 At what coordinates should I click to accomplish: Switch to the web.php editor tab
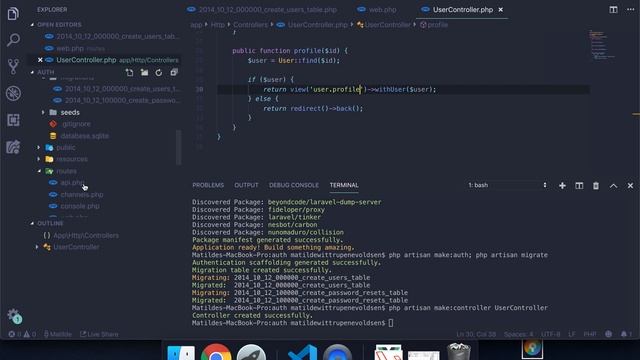coord(377,9)
